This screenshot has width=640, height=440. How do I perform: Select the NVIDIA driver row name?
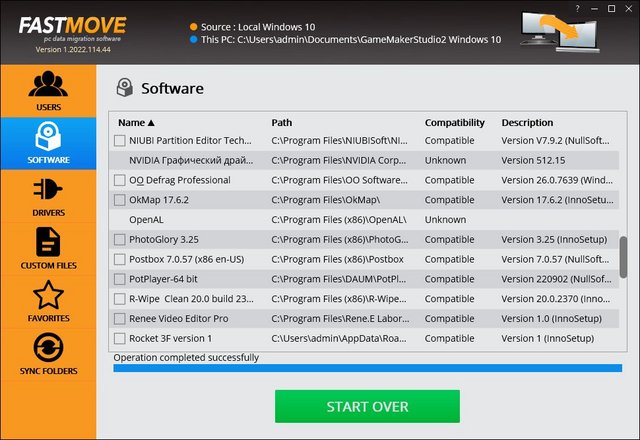191,160
